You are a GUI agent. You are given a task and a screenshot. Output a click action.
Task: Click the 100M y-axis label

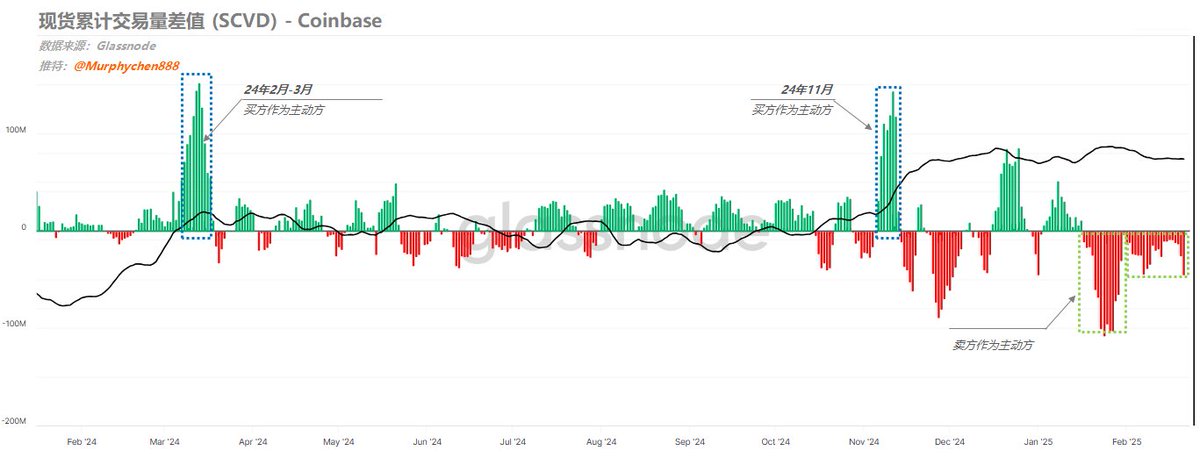click(18, 130)
